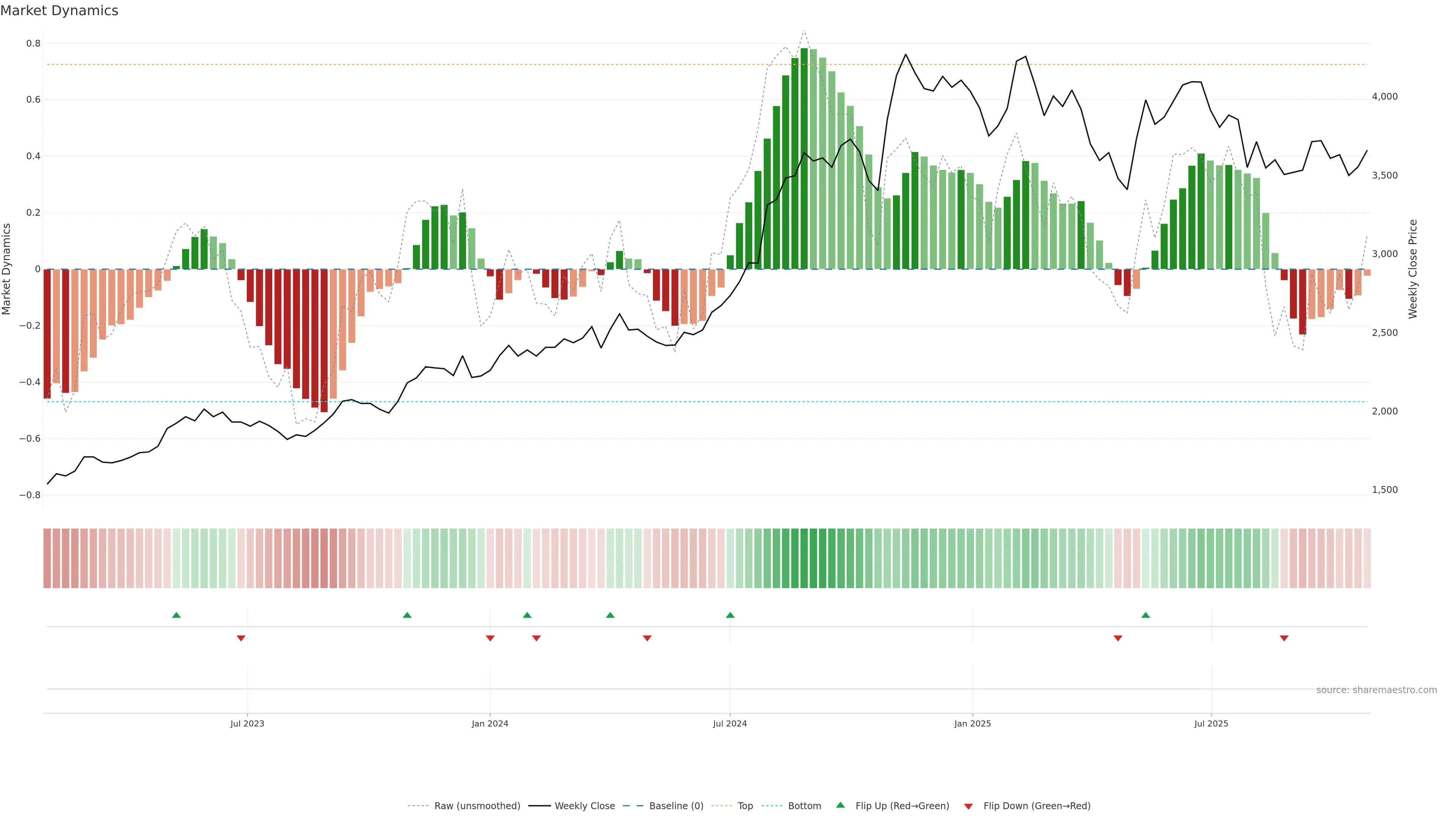Click the first red flip-down marker before Jul 2023
The height and width of the screenshot is (819, 1456).
[241, 638]
